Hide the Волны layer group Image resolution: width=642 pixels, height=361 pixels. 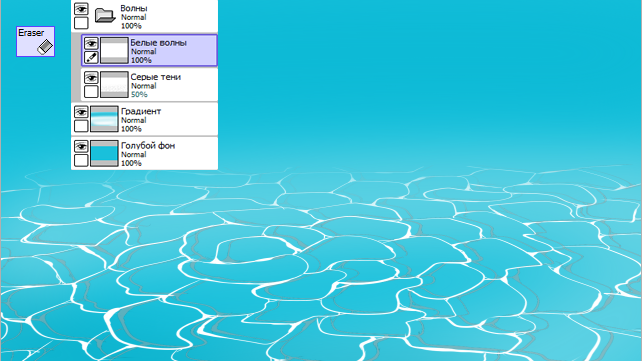coord(81,9)
